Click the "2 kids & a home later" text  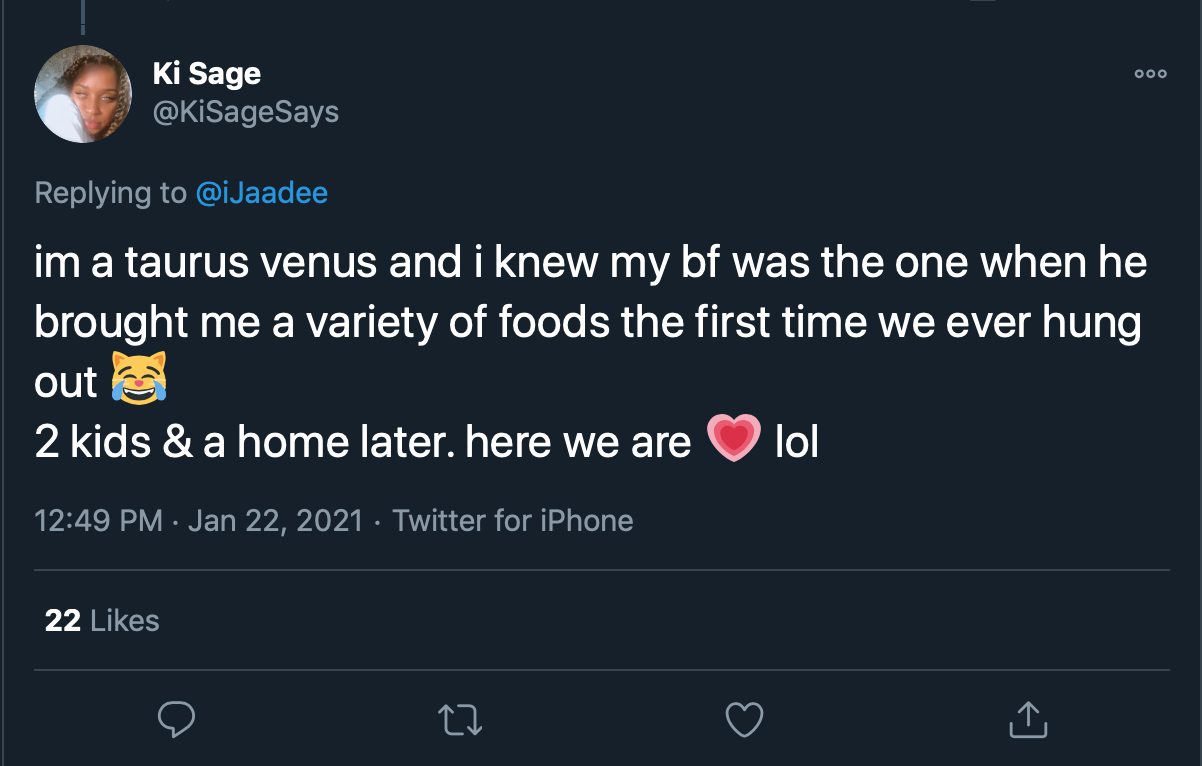(x=240, y=441)
